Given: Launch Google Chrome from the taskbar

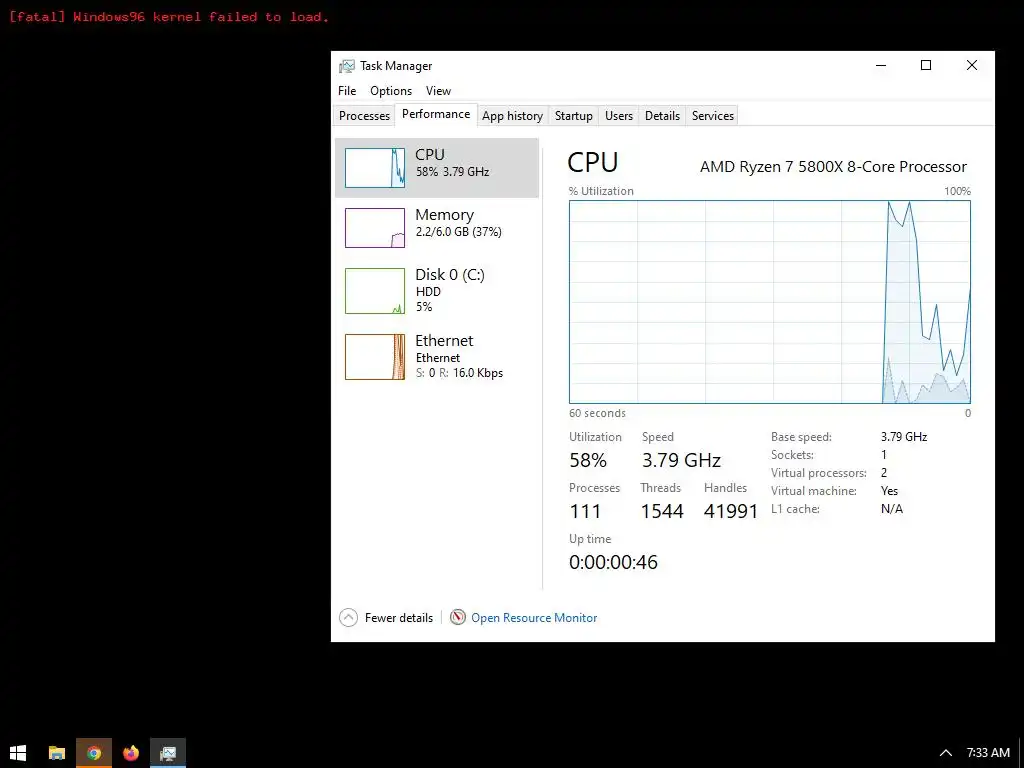Looking at the screenshot, I should [94, 753].
